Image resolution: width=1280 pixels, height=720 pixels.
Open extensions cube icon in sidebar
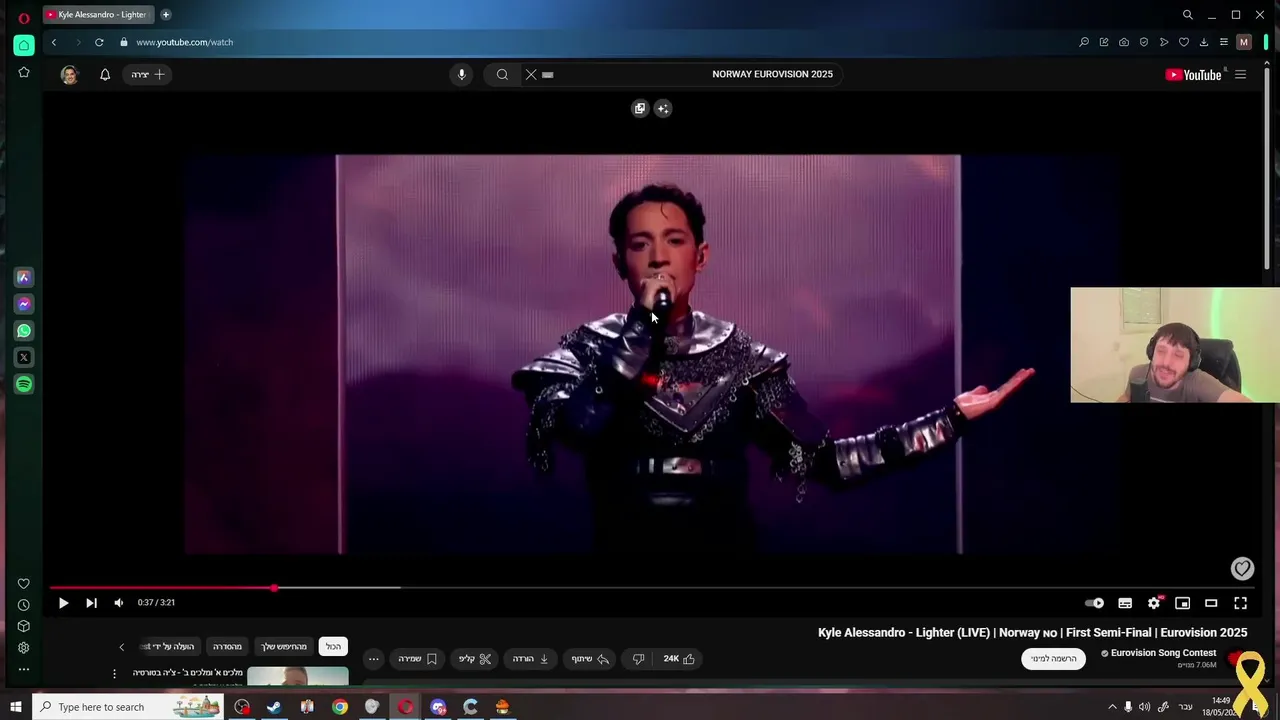coord(24,626)
